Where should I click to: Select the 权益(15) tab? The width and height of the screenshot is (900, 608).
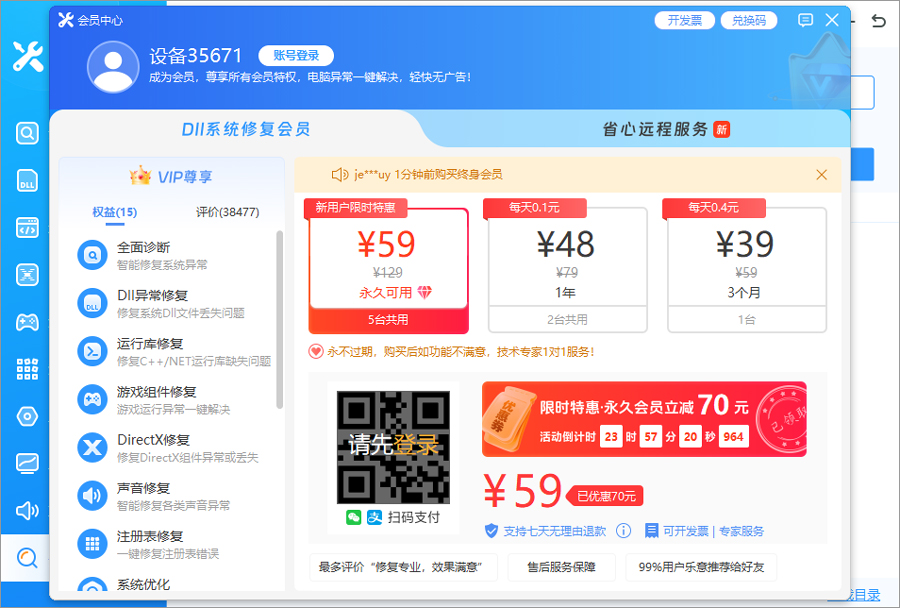tap(115, 212)
